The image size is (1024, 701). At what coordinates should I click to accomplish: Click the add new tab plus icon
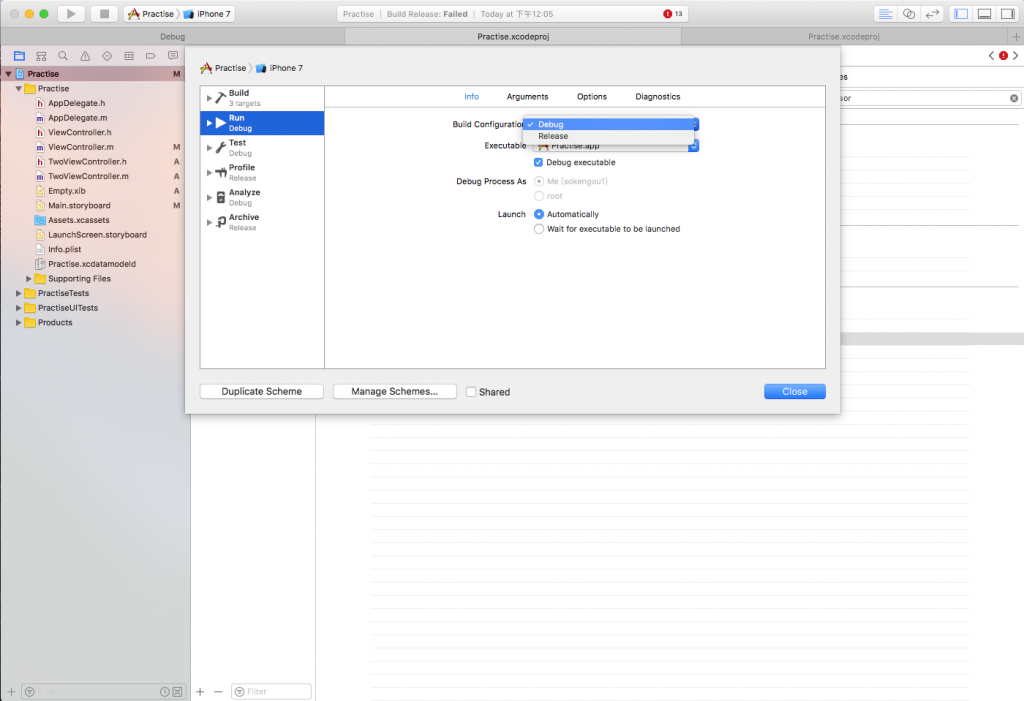pyautogui.click(x=1016, y=37)
